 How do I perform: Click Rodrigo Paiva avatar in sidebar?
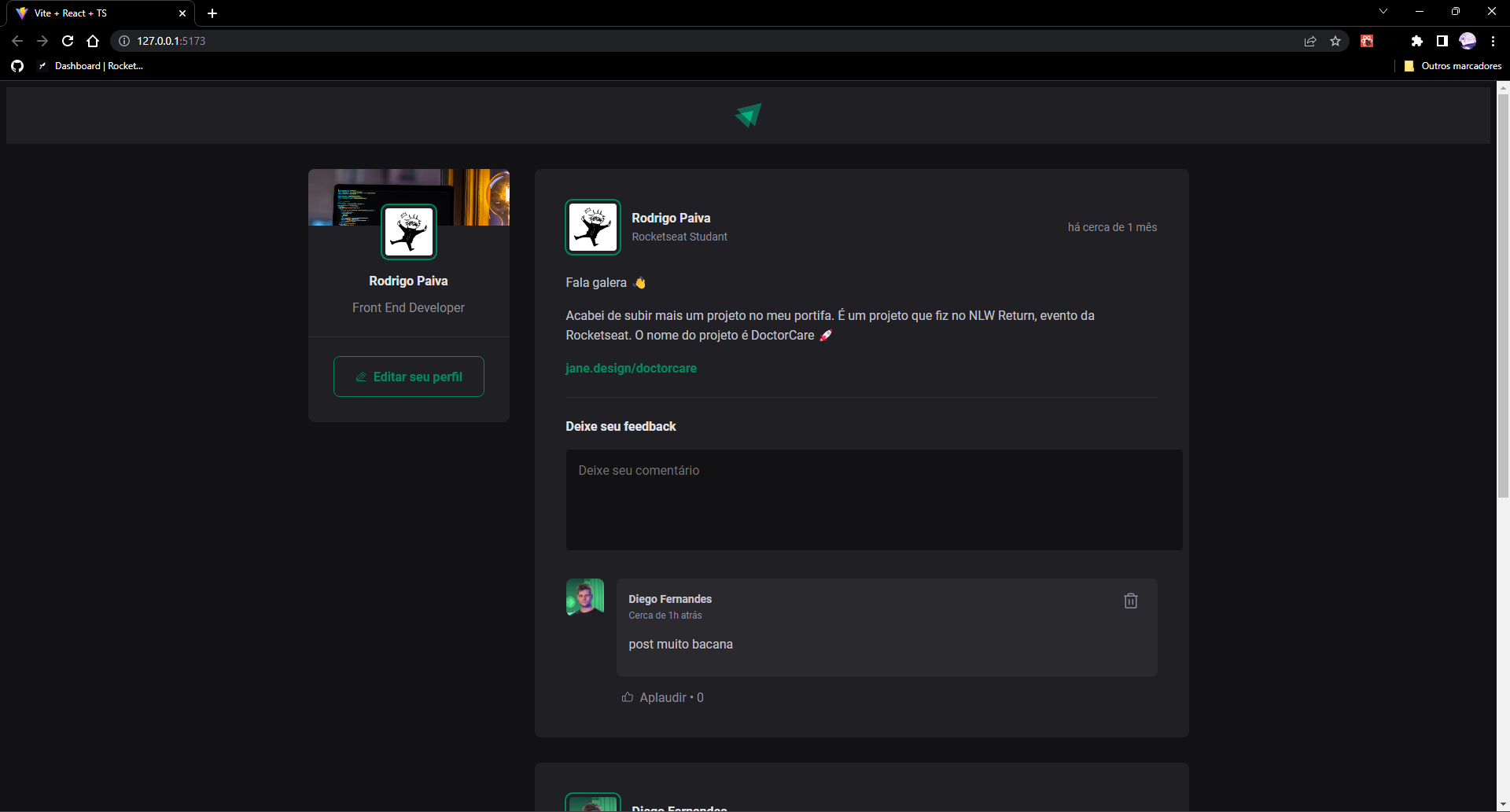point(408,232)
